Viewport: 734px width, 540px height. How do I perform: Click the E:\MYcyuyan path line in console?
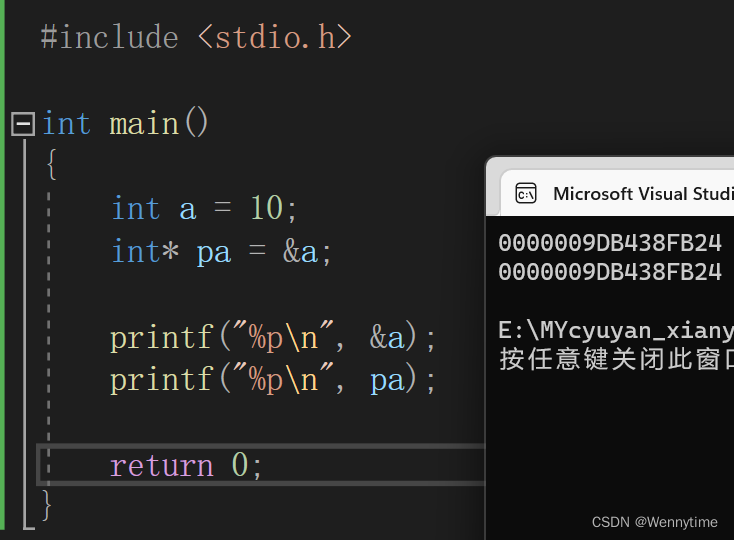pos(616,330)
